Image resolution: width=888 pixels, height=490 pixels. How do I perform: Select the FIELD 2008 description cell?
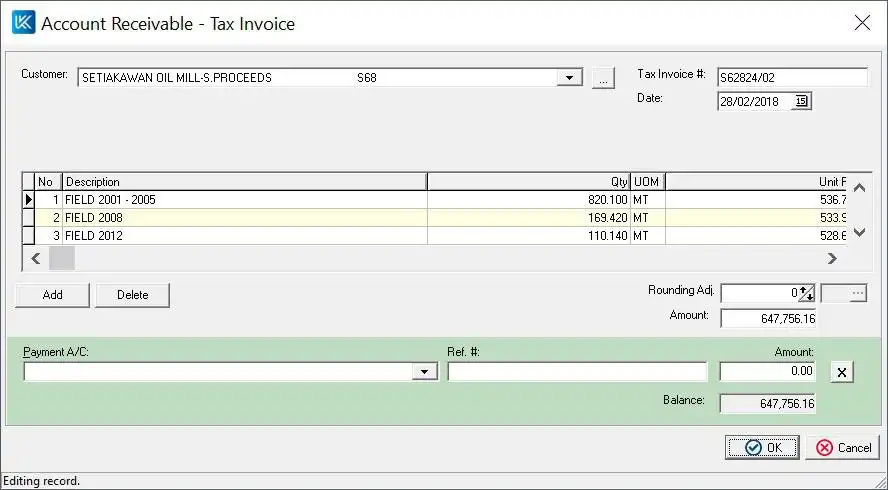[x=245, y=218]
